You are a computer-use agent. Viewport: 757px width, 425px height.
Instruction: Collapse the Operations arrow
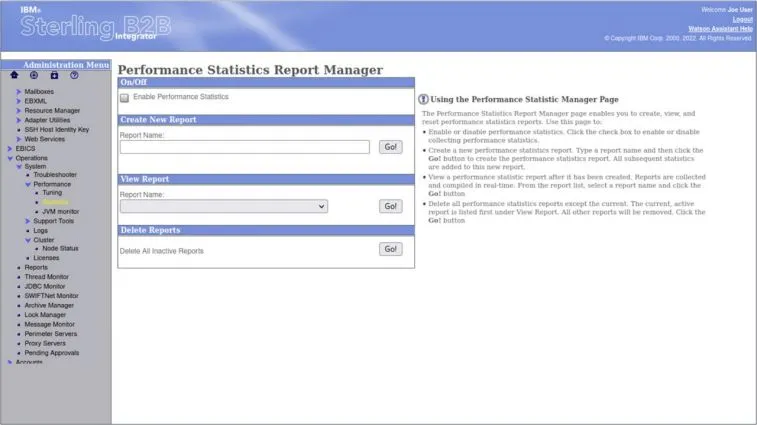pos(10,158)
